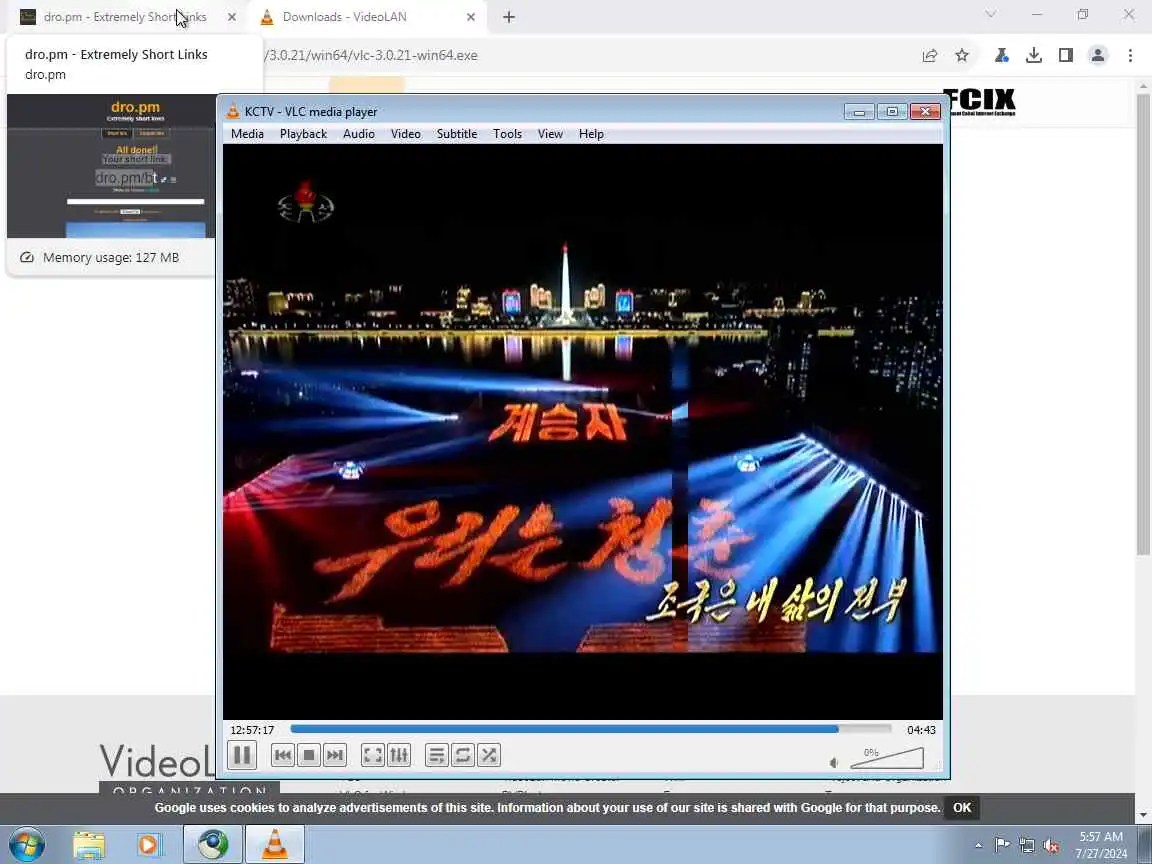The image size is (1152, 864).
Task: Minimize the VLC media player window
Action: click(859, 112)
